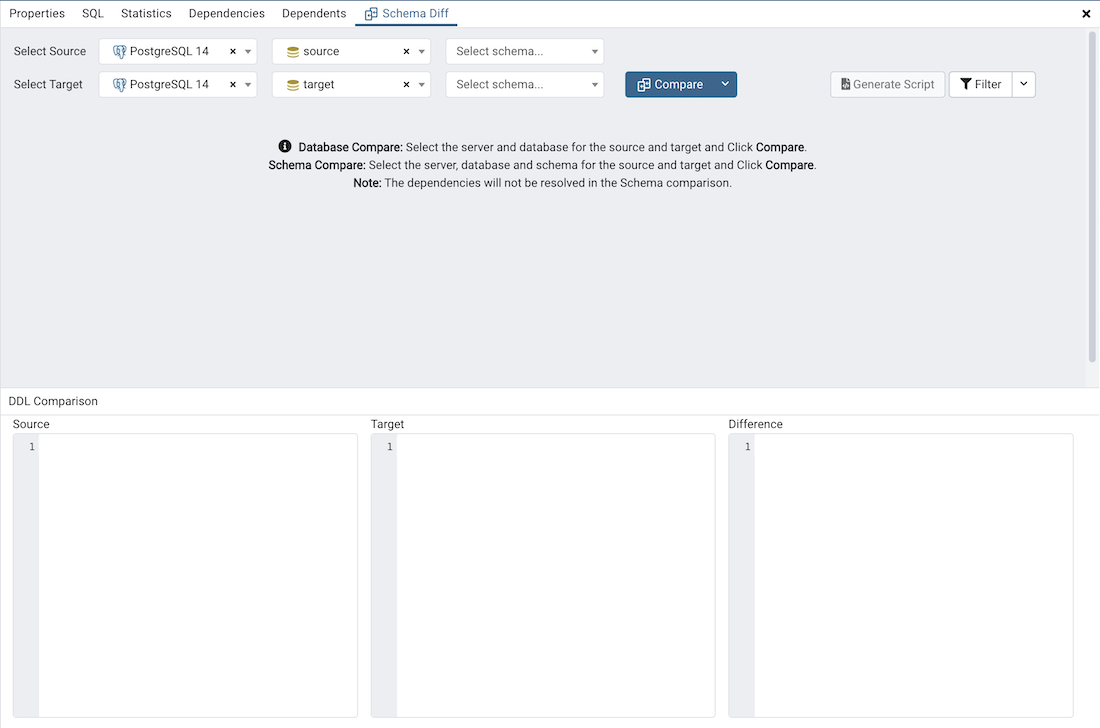Click the database icon beside source
Image resolution: width=1100 pixels, height=728 pixels.
click(x=293, y=52)
